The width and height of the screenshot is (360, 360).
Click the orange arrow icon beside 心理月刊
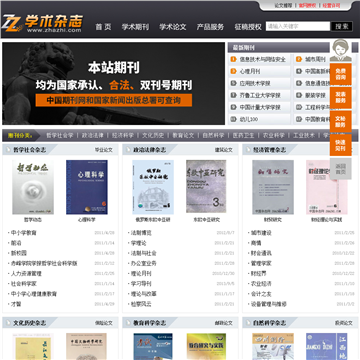point(234,71)
